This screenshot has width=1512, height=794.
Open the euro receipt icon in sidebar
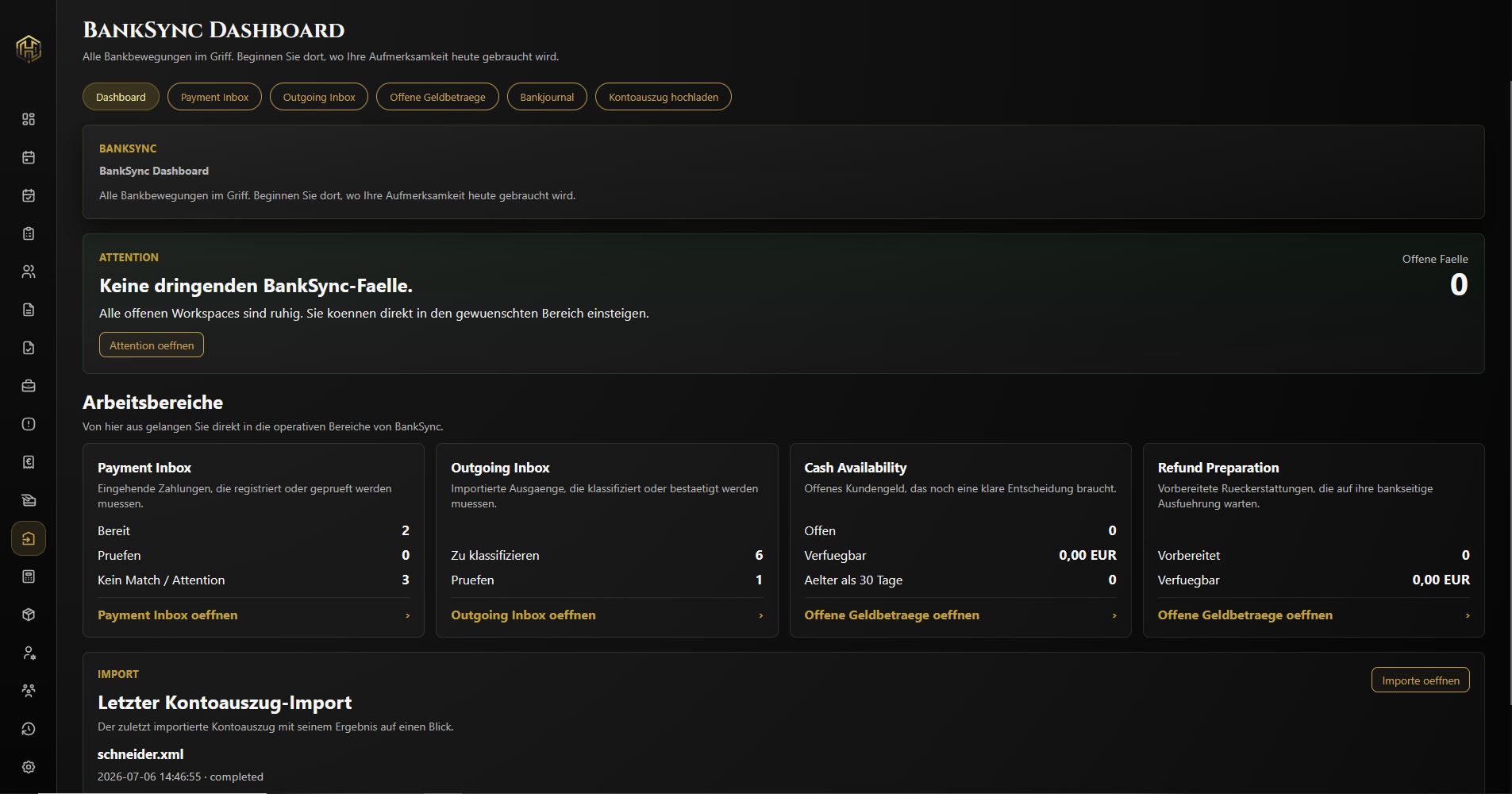[x=29, y=462]
